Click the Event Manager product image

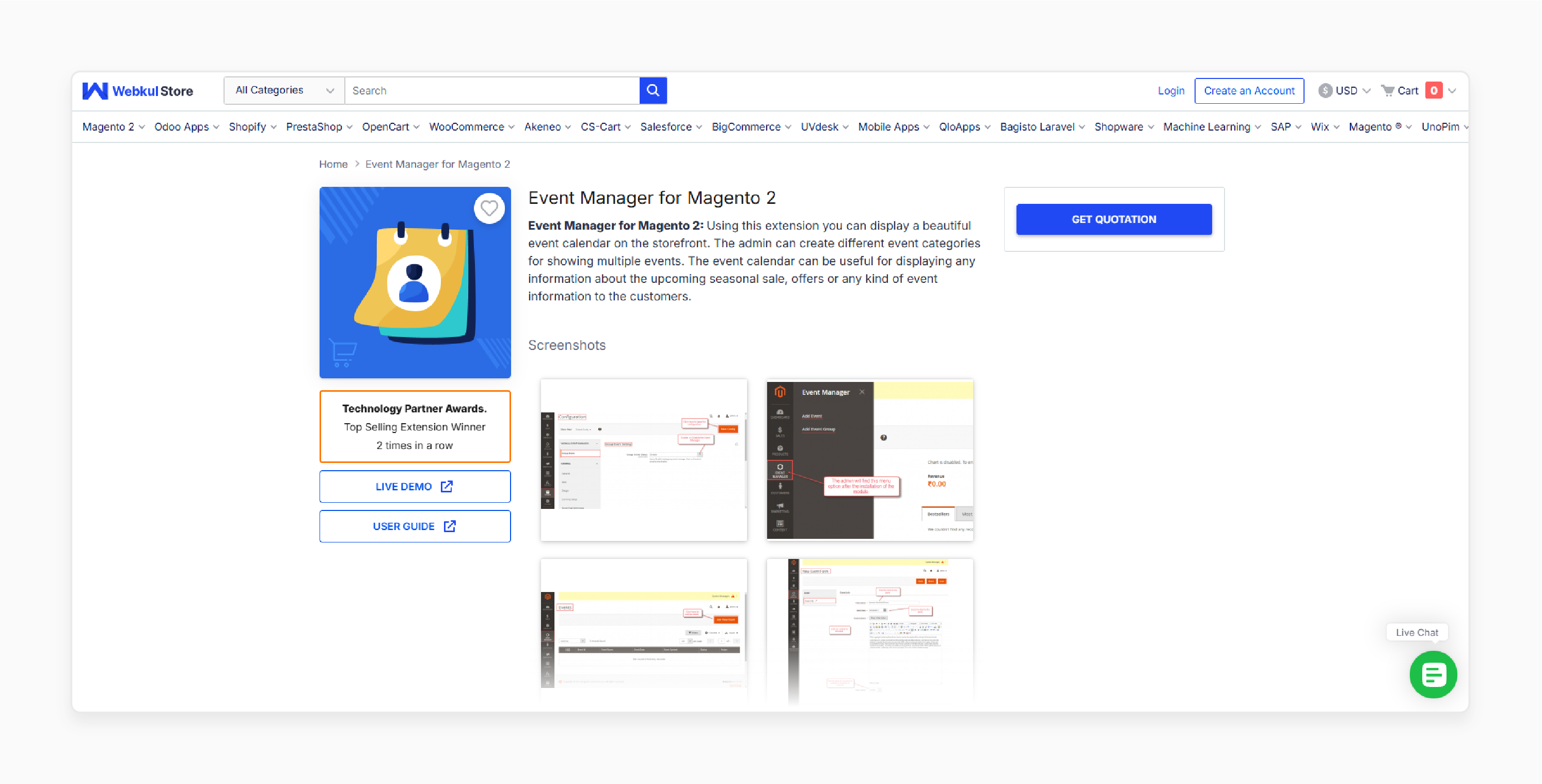415,282
